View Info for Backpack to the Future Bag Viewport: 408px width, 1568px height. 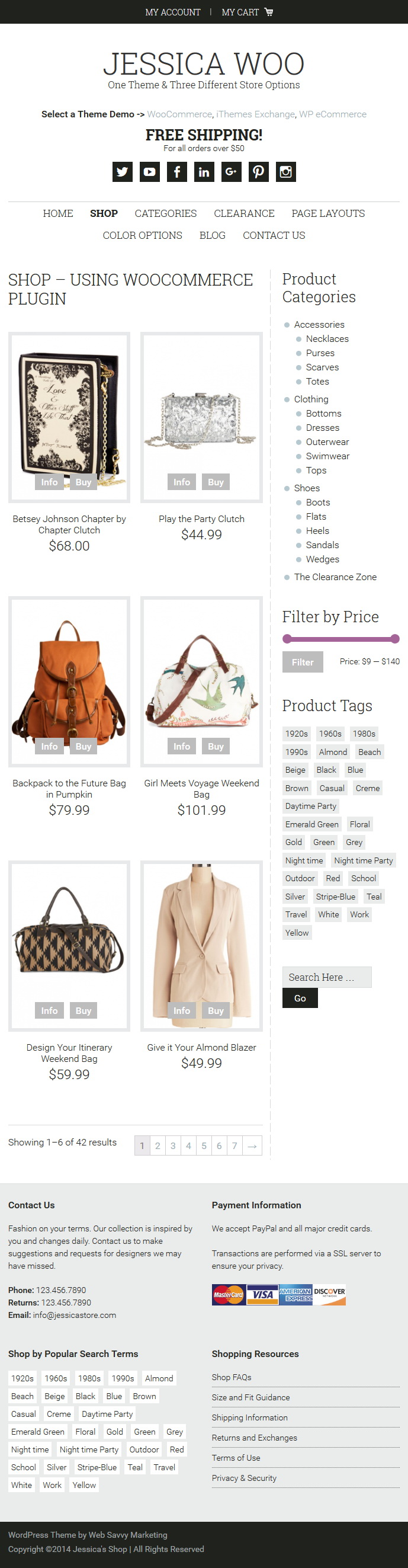[x=49, y=746]
